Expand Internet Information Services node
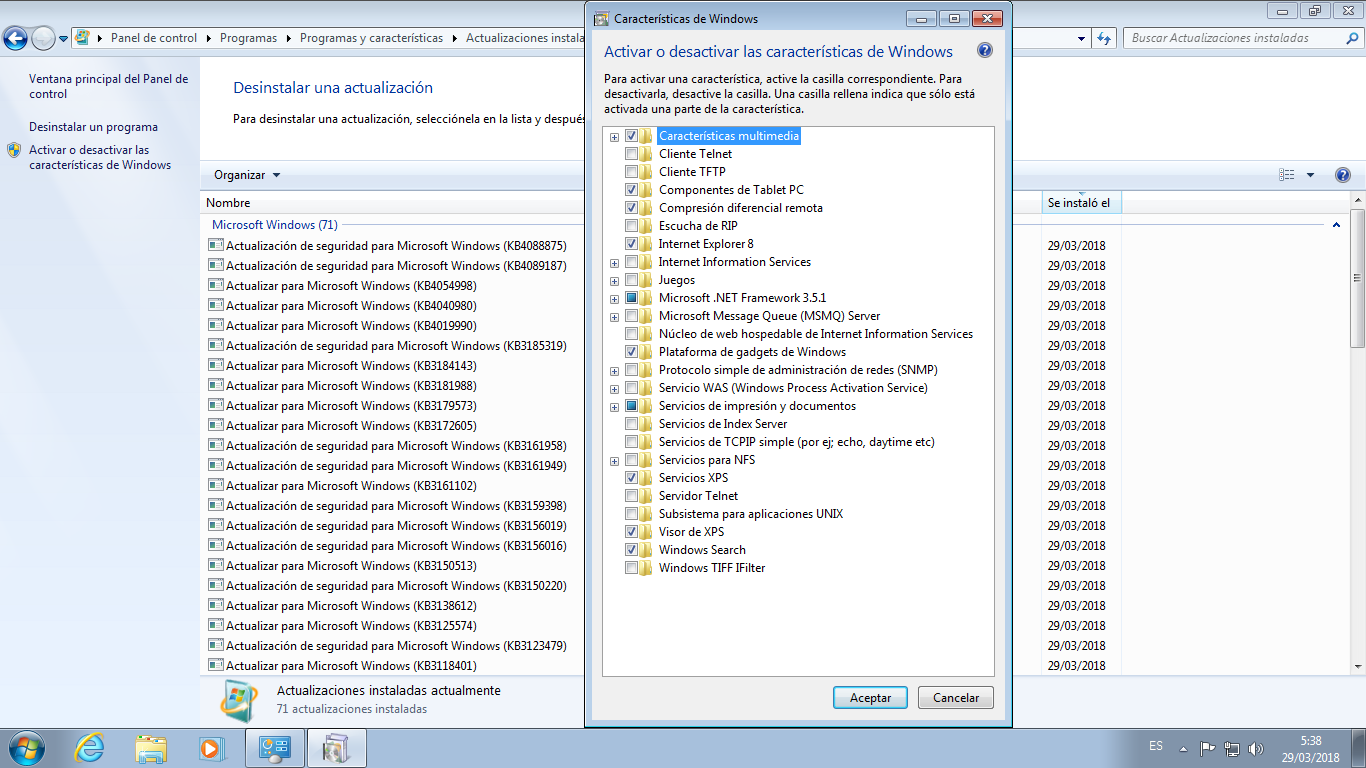This screenshot has height=768, width=1366. point(615,263)
